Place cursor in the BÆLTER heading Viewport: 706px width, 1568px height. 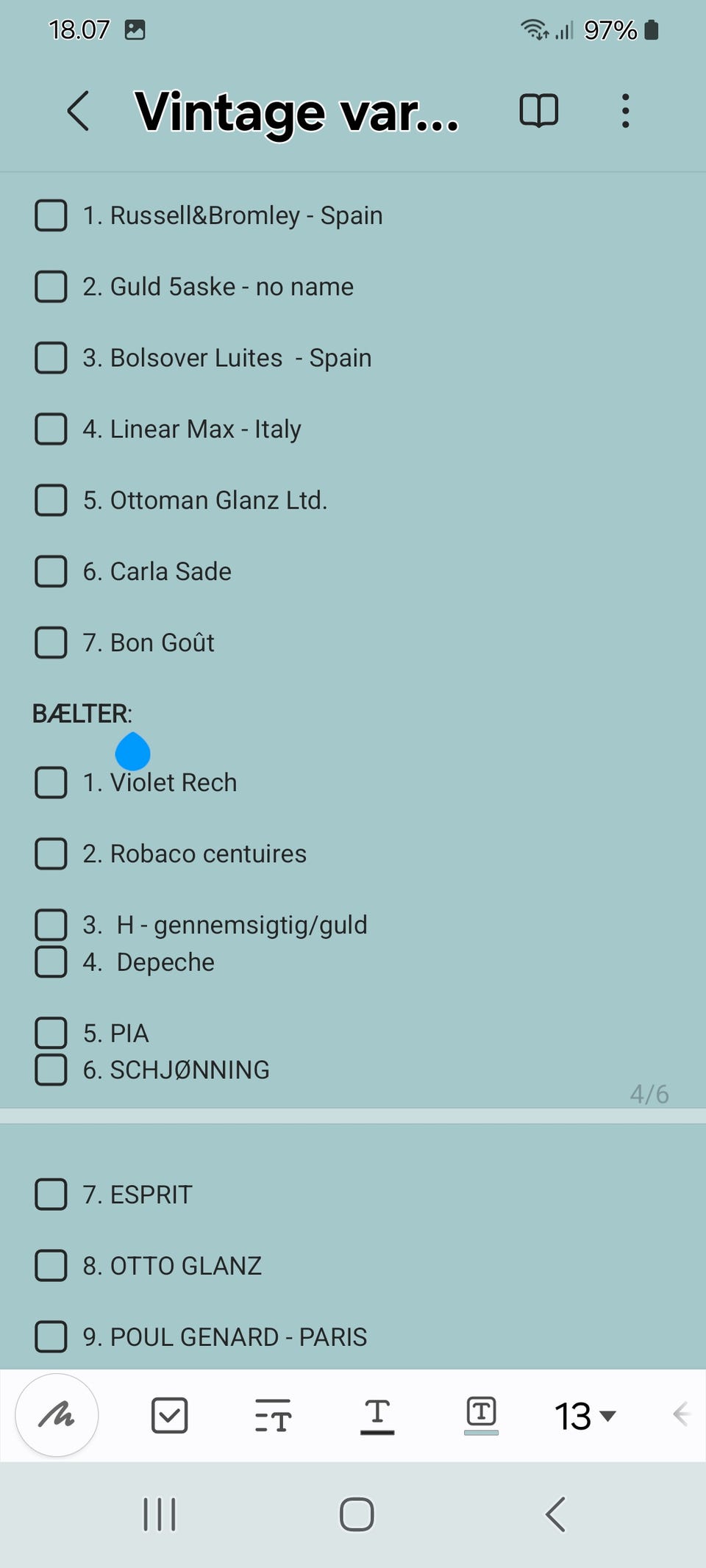[82, 714]
